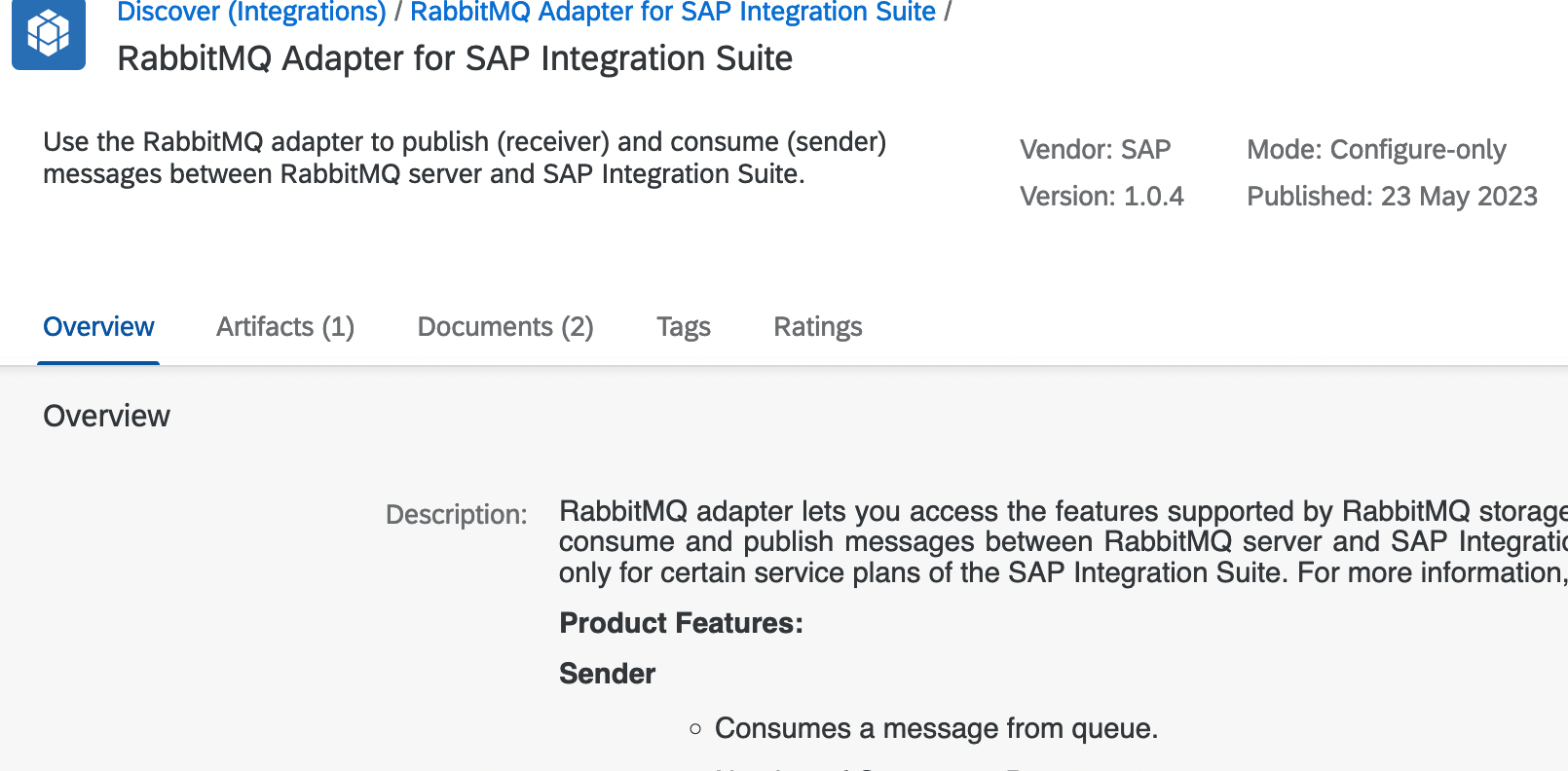
Task: Show the Ratings tab
Action: pos(818,327)
